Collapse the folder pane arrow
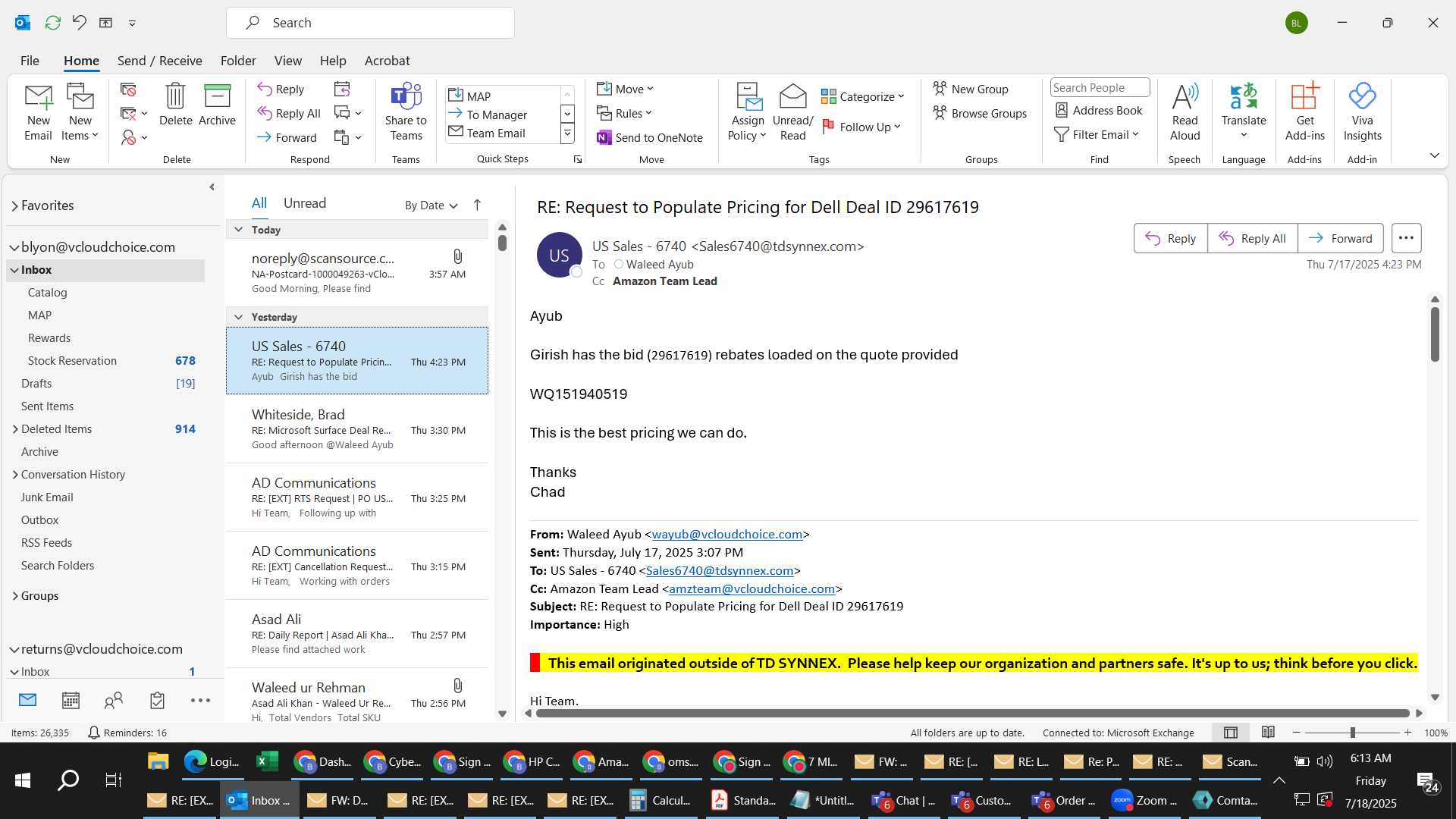 tap(212, 187)
